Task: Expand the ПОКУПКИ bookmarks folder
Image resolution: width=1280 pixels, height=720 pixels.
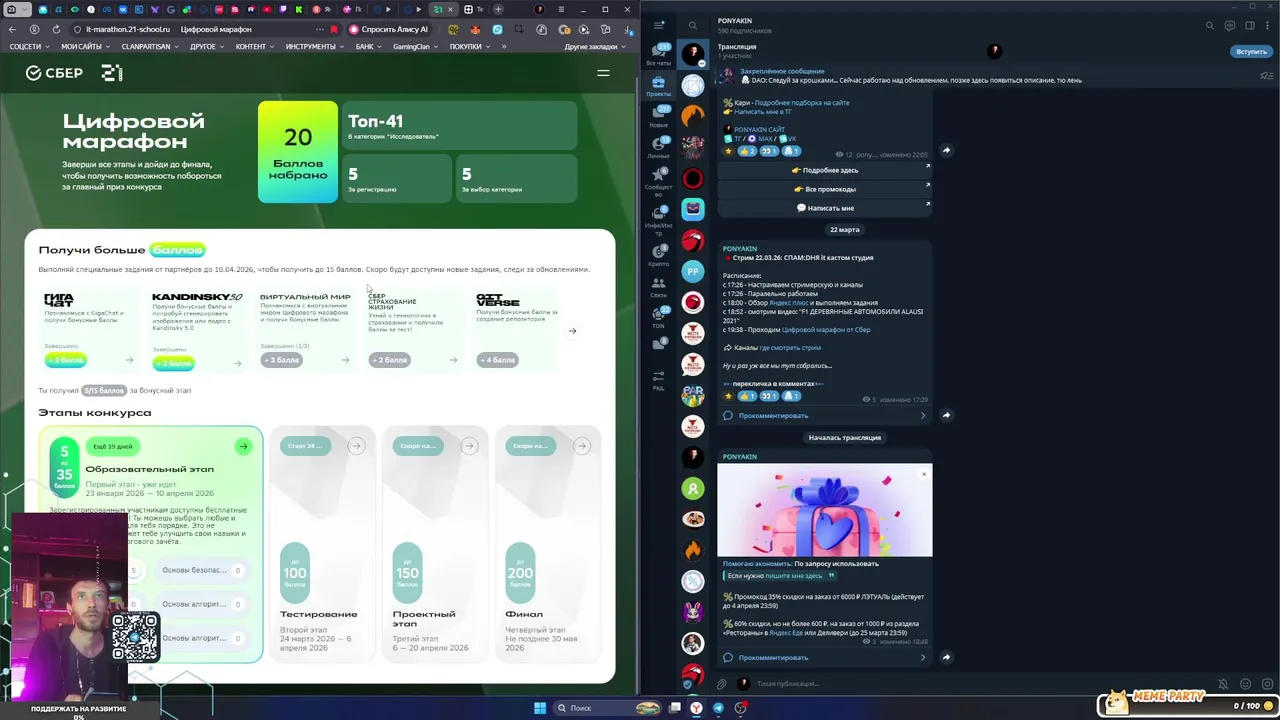Action: click(469, 46)
